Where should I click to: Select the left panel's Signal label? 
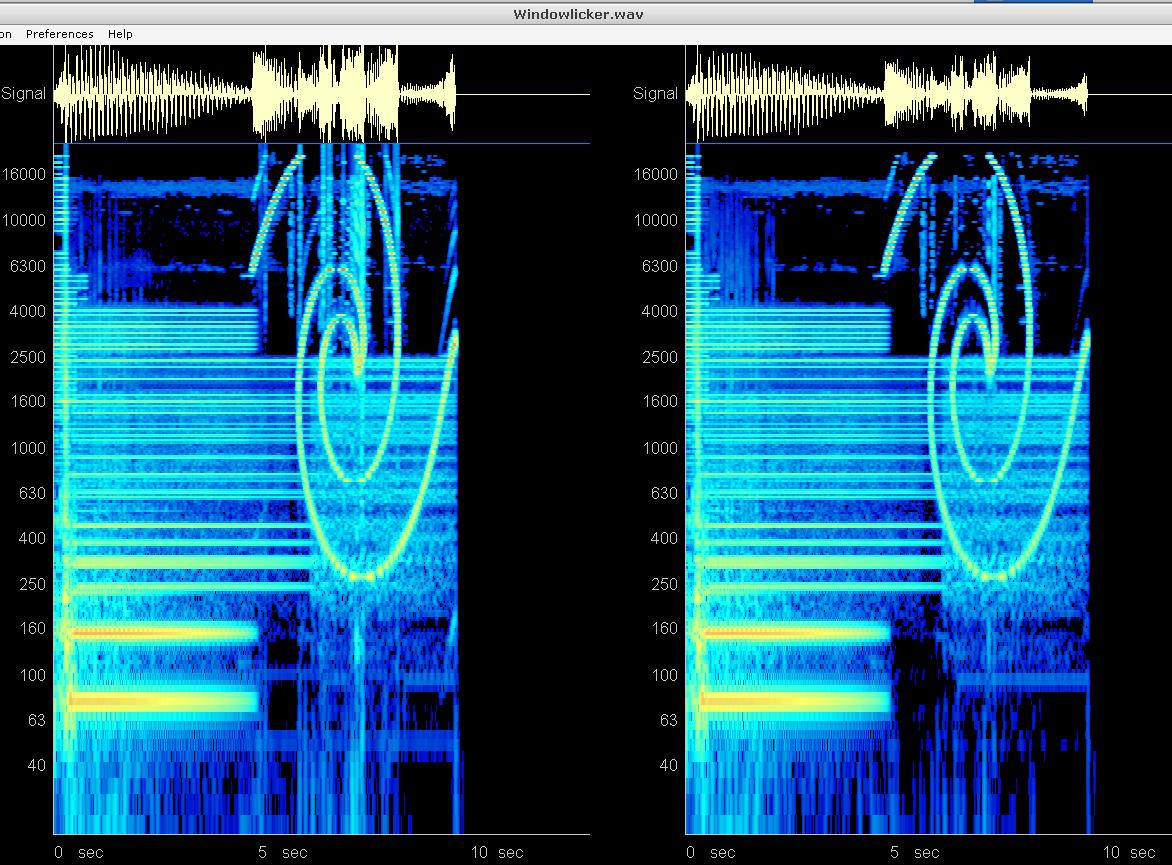[23, 93]
